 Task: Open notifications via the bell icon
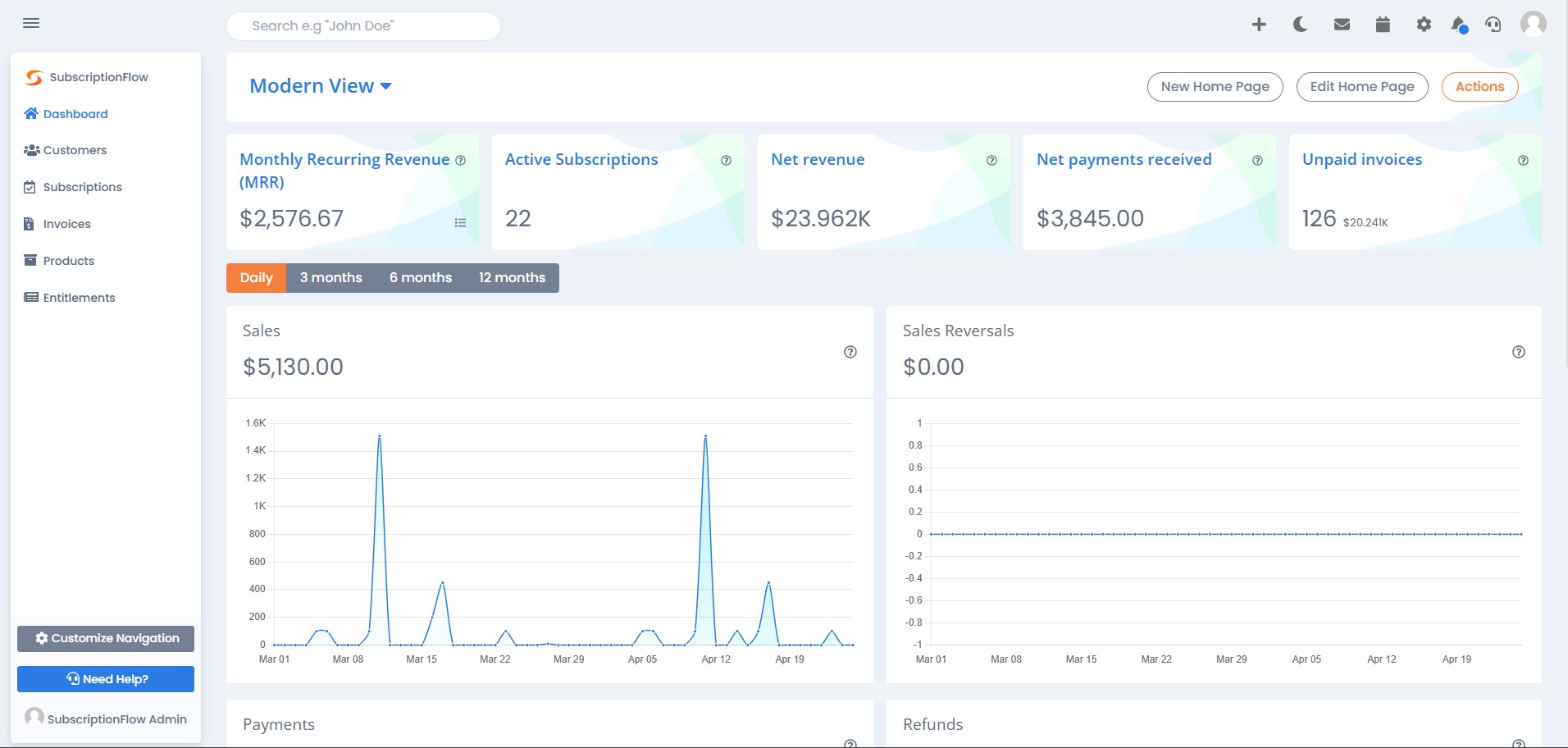click(1458, 25)
